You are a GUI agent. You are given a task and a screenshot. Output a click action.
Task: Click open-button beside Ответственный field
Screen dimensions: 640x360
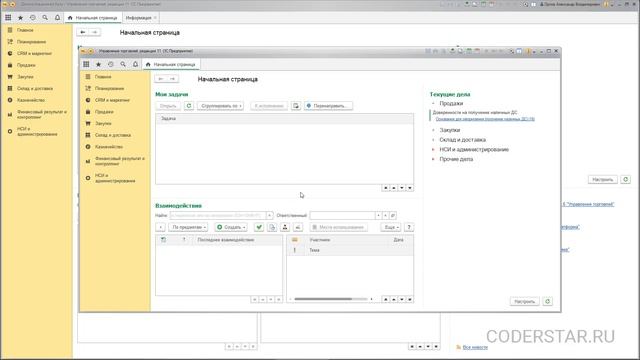click(393, 215)
